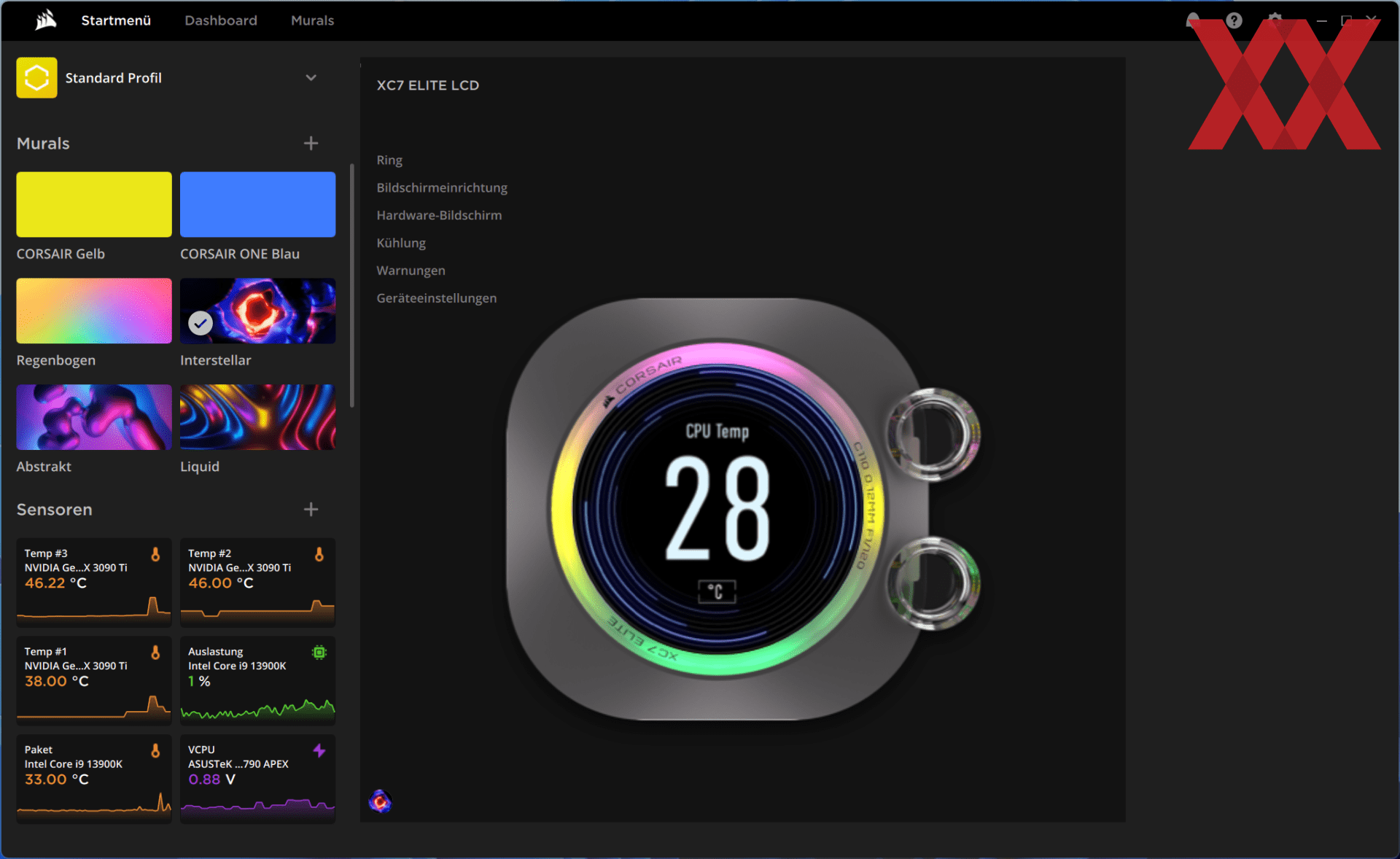Click thermometer icon on Temp #3 card

coord(155,554)
